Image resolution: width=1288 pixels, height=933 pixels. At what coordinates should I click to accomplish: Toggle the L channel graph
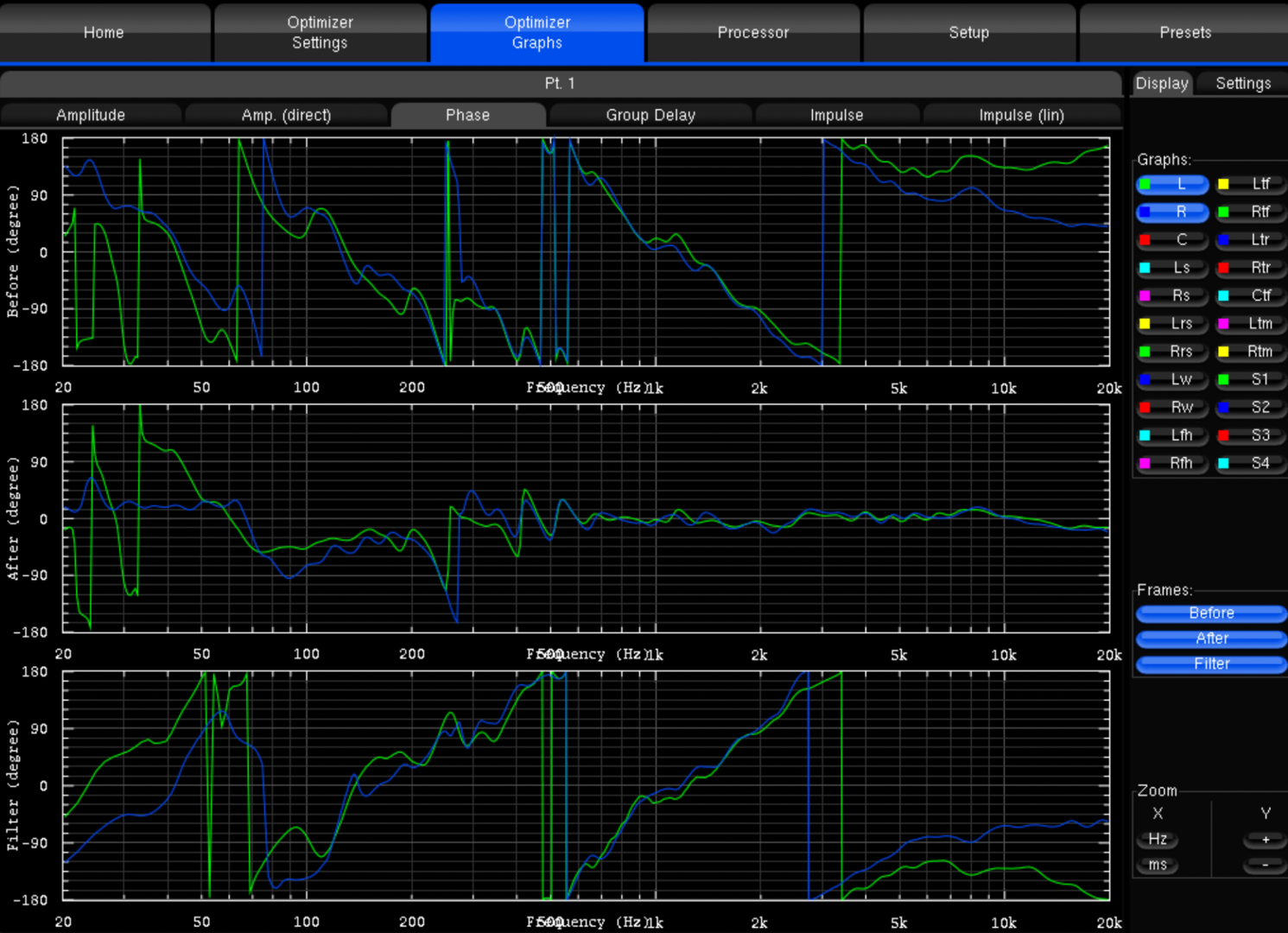point(1172,184)
